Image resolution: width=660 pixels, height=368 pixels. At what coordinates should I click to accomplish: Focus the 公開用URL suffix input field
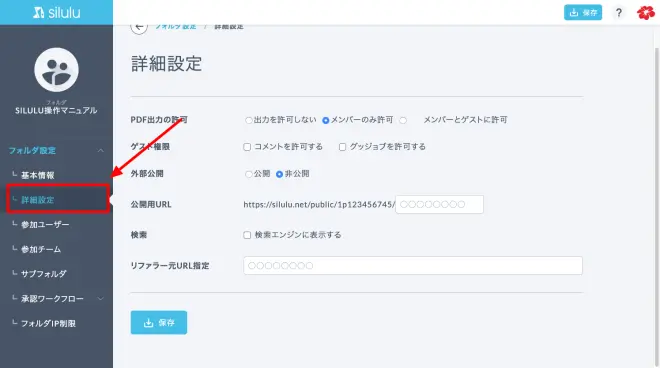pyautogui.click(x=439, y=204)
